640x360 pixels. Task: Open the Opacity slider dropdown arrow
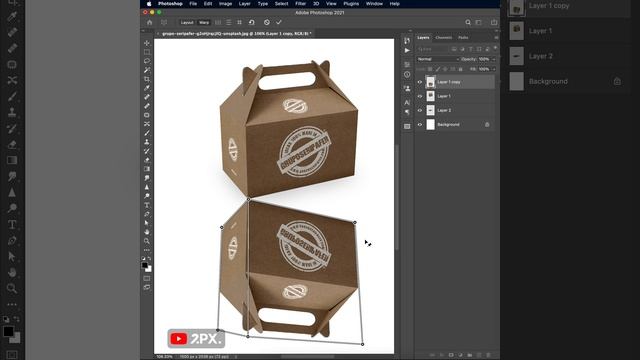(x=493, y=59)
